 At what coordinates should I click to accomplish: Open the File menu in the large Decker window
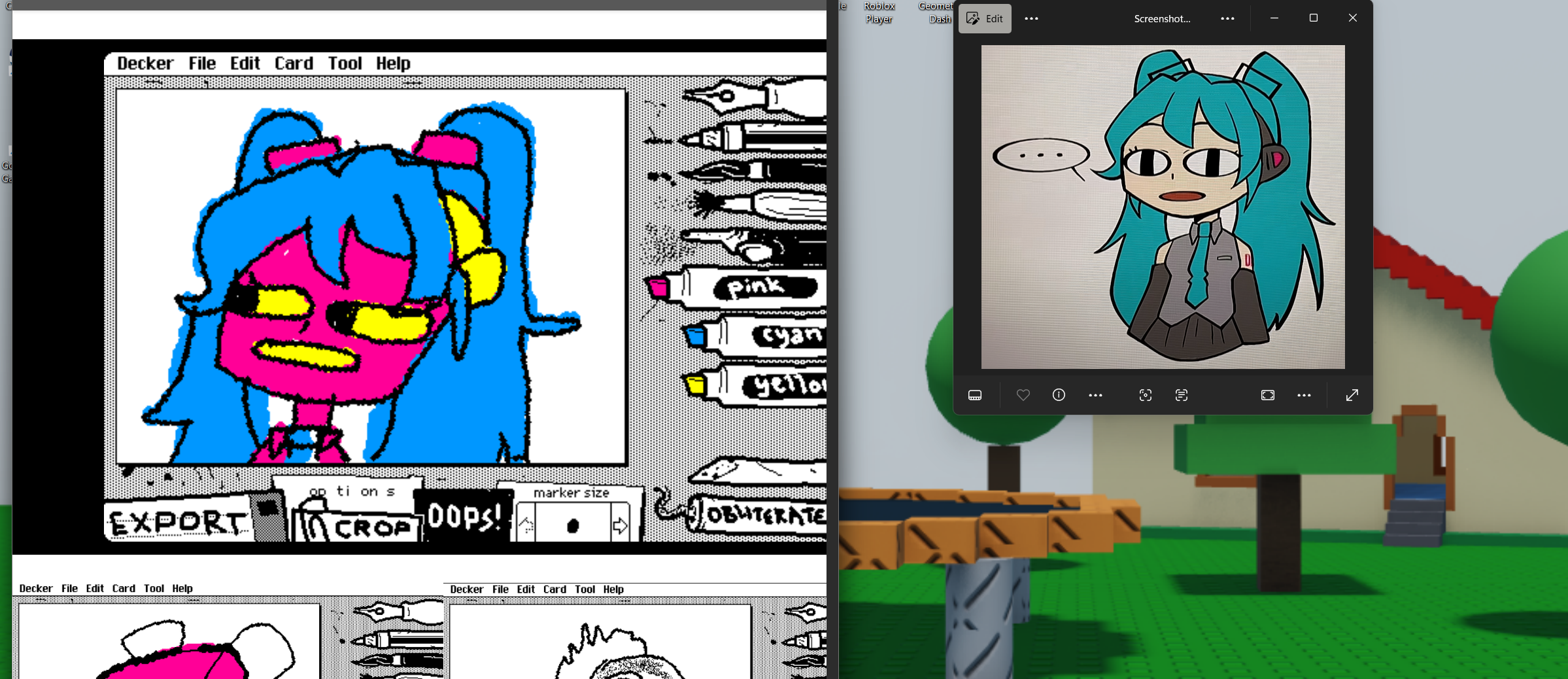202,63
